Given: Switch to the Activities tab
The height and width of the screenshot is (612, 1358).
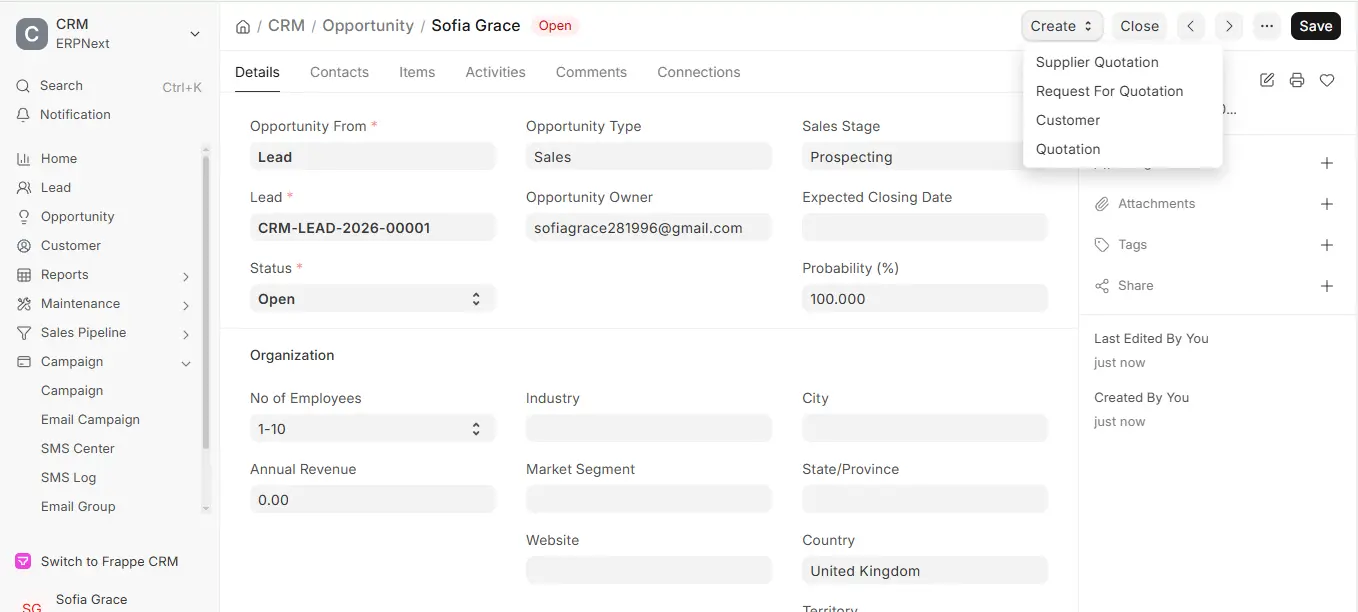Looking at the screenshot, I should 495,72.
